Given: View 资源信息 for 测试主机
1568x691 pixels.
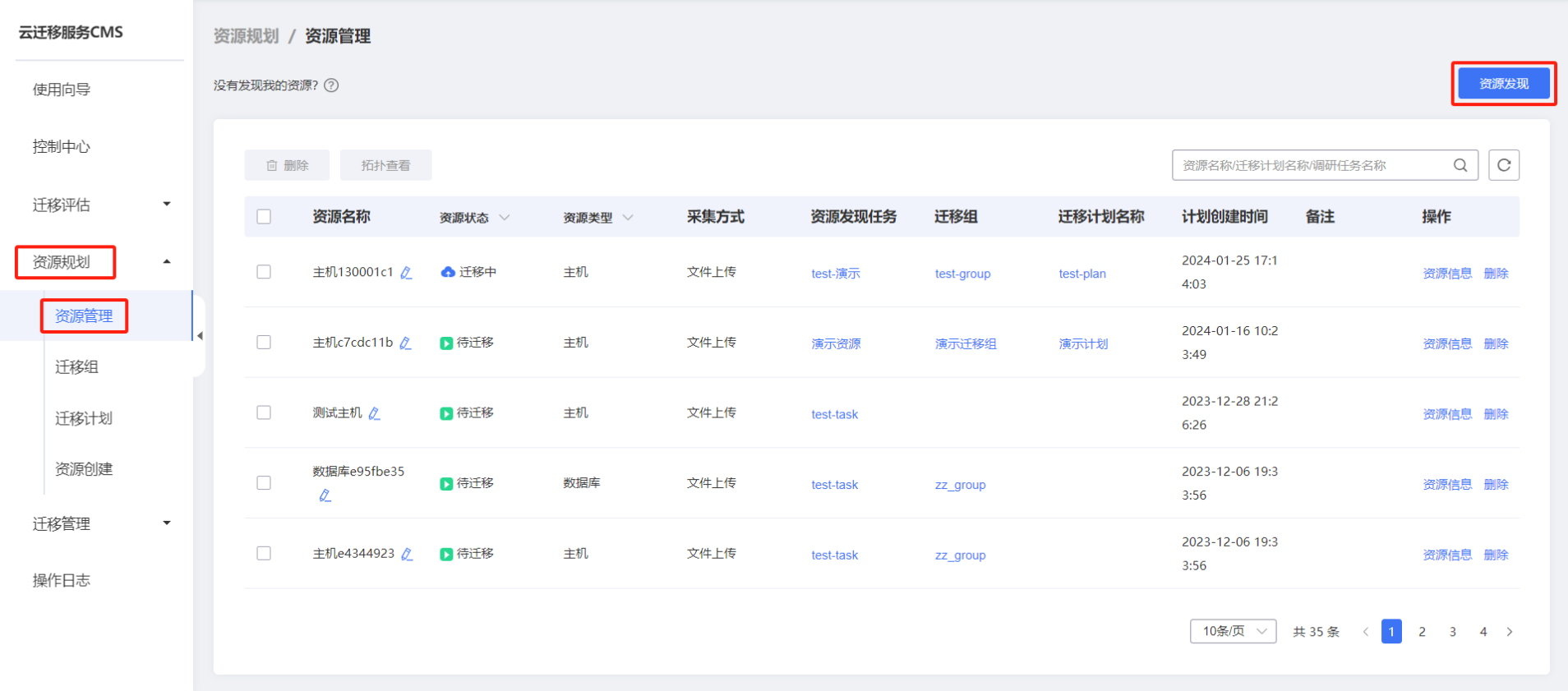Looking at the screenshot, I should click(x=1447, y=414).
